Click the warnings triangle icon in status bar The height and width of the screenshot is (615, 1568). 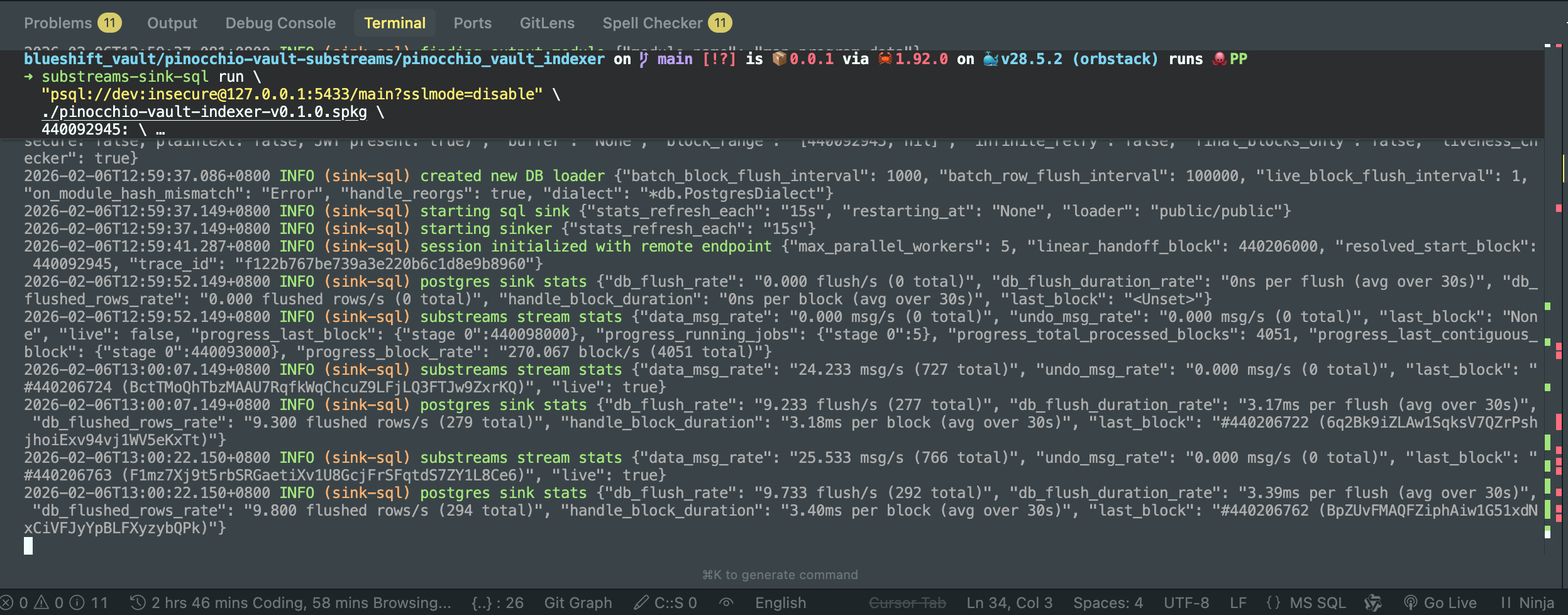coord(41,603)
